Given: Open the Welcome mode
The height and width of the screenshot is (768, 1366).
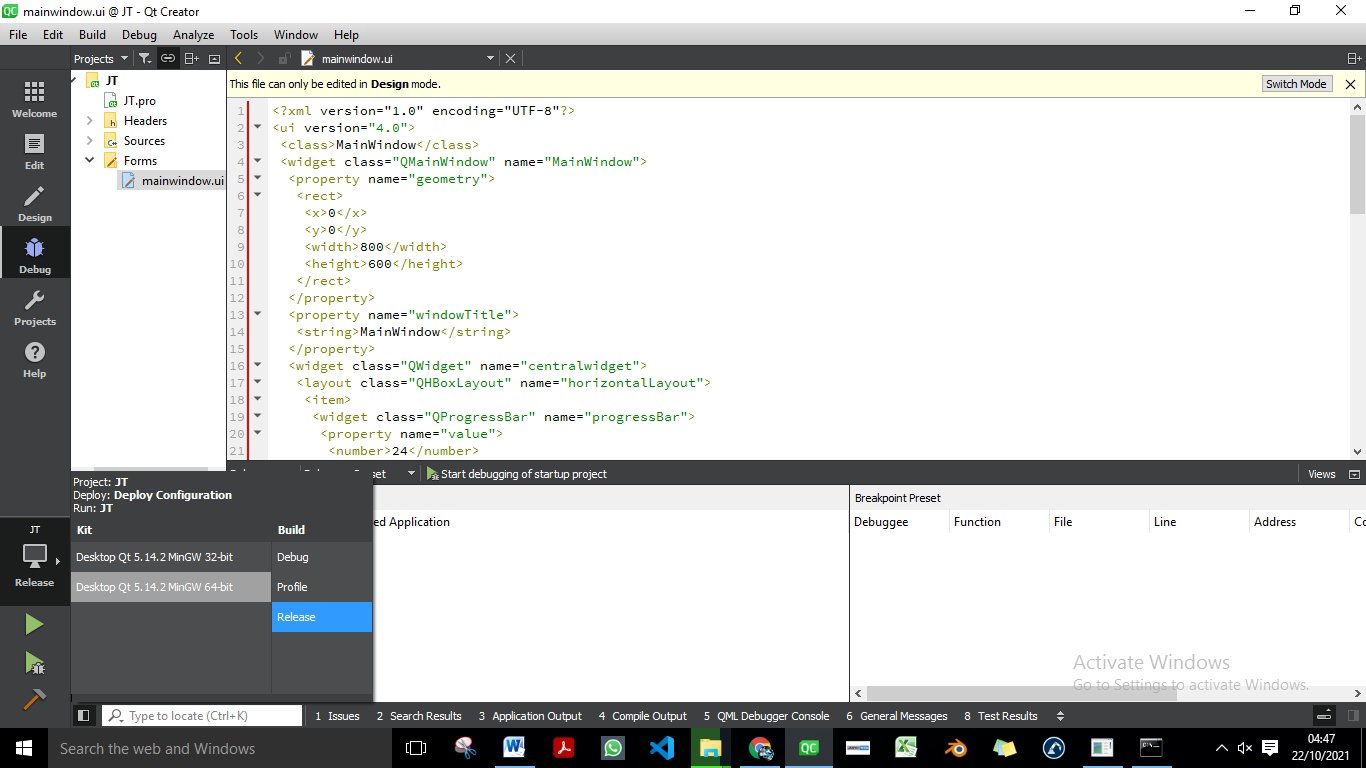Looking at the screenshot, I should coord(34,99).
